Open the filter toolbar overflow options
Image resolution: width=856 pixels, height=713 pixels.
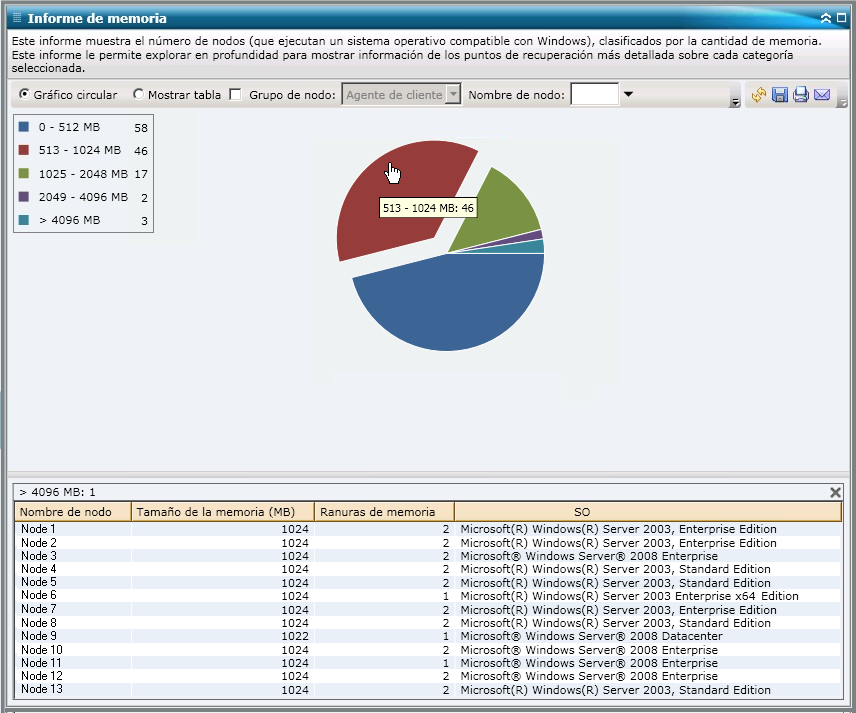pos(735,101)
